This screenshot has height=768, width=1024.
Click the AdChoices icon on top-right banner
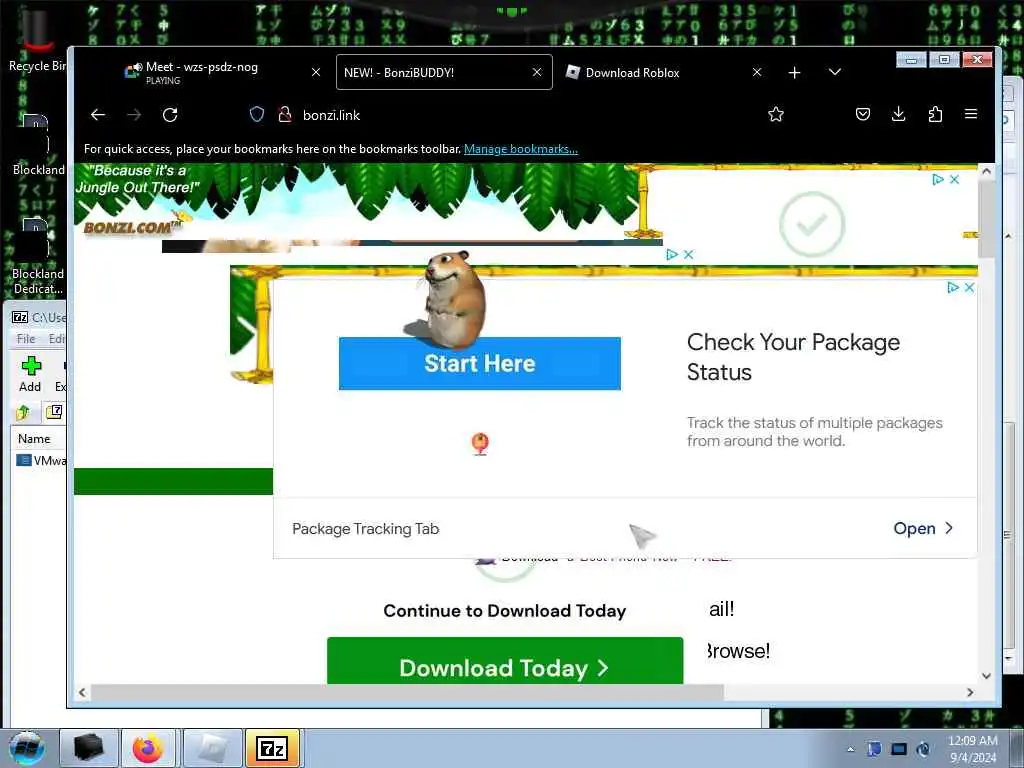938,180
